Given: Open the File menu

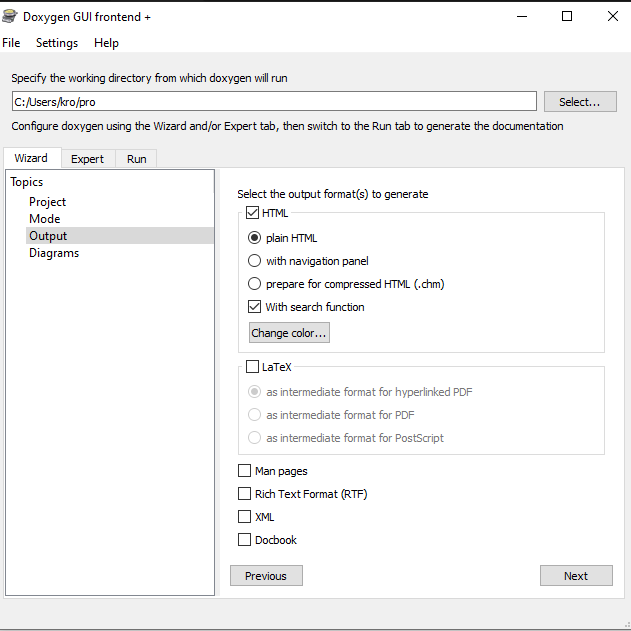Looking at the screenshot, I should pyautogui.click(x=11, y=43).
